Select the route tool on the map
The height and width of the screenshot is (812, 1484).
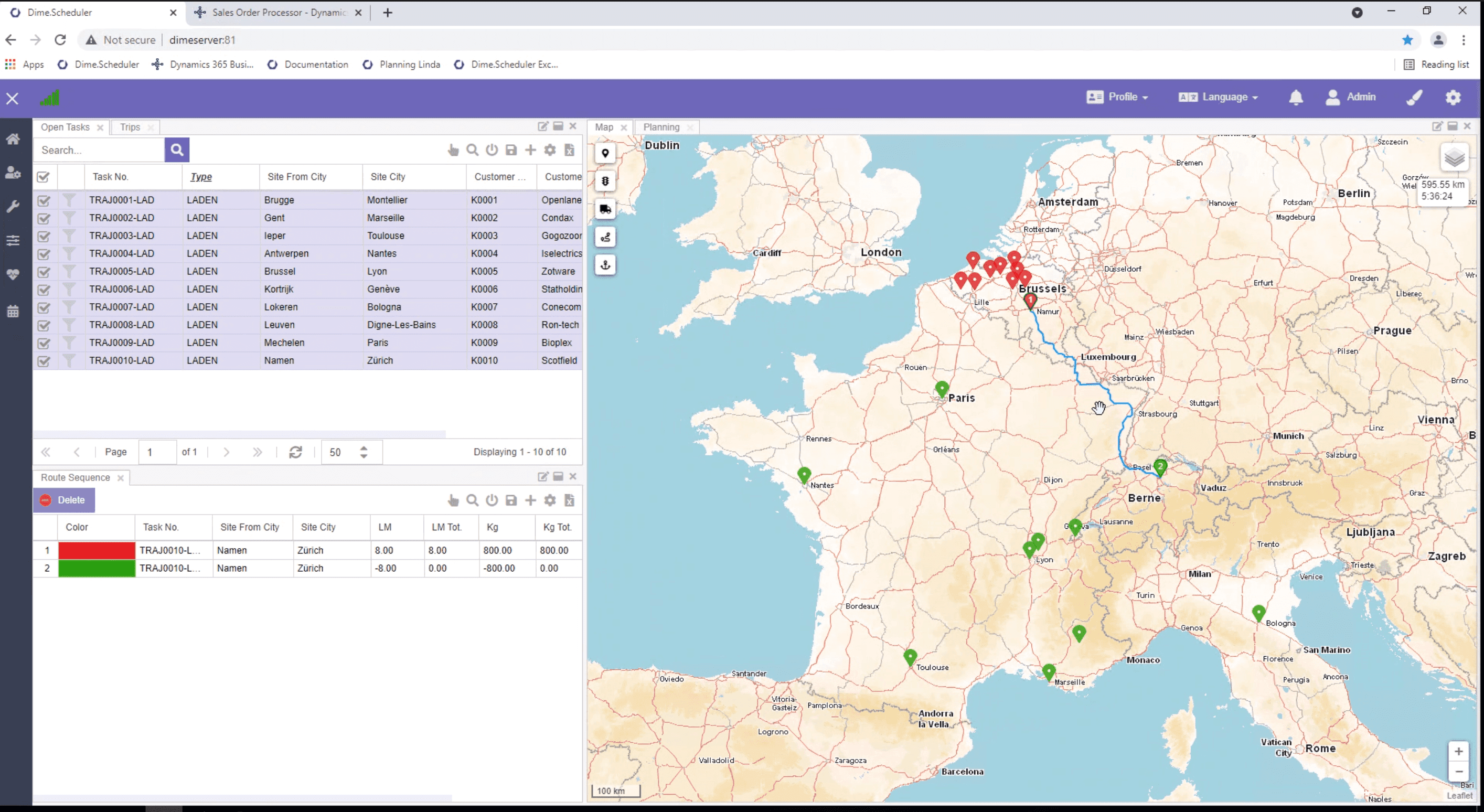pos(605,237)
